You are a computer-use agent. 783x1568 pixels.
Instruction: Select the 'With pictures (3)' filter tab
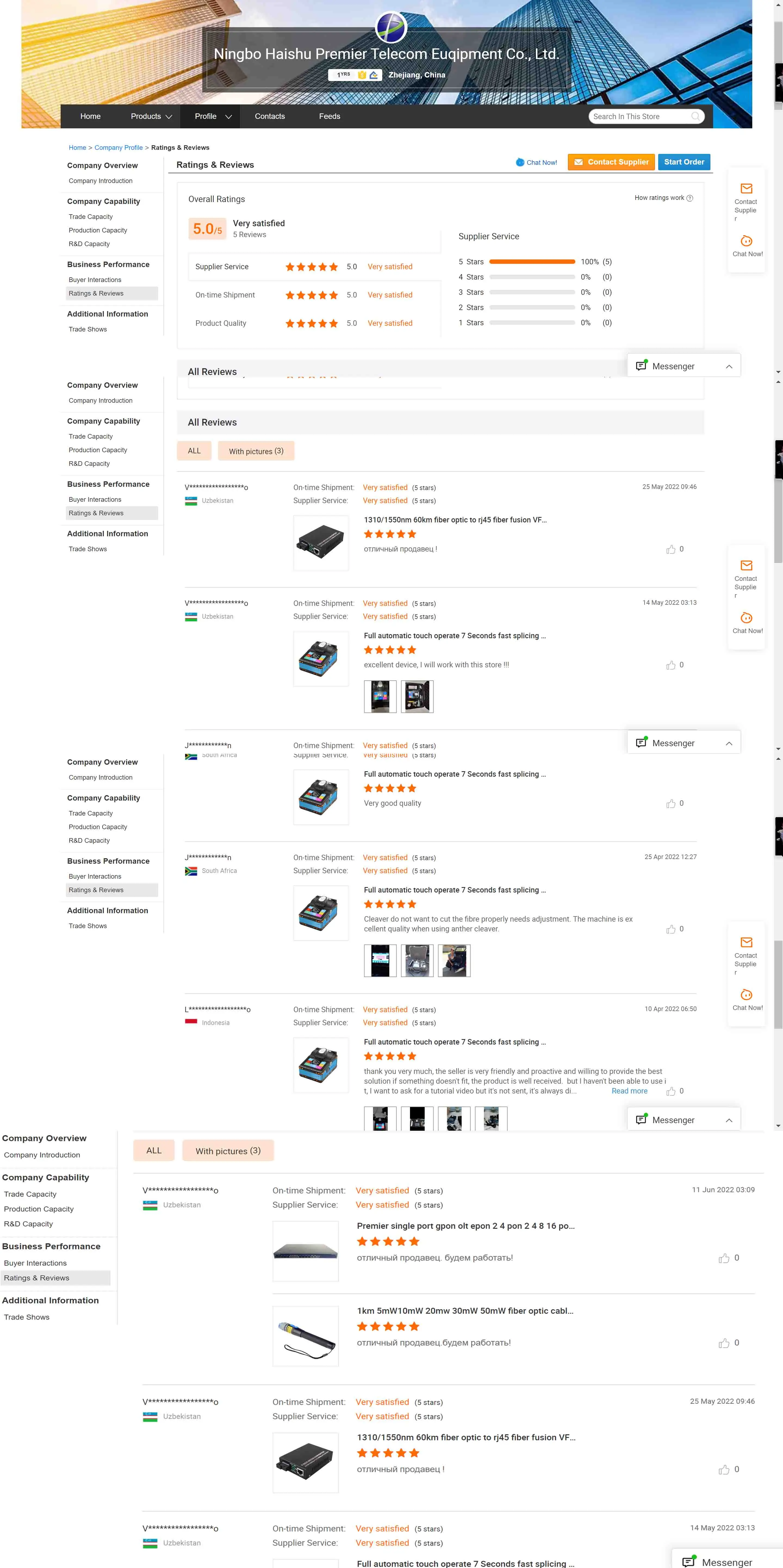point(256,451)
